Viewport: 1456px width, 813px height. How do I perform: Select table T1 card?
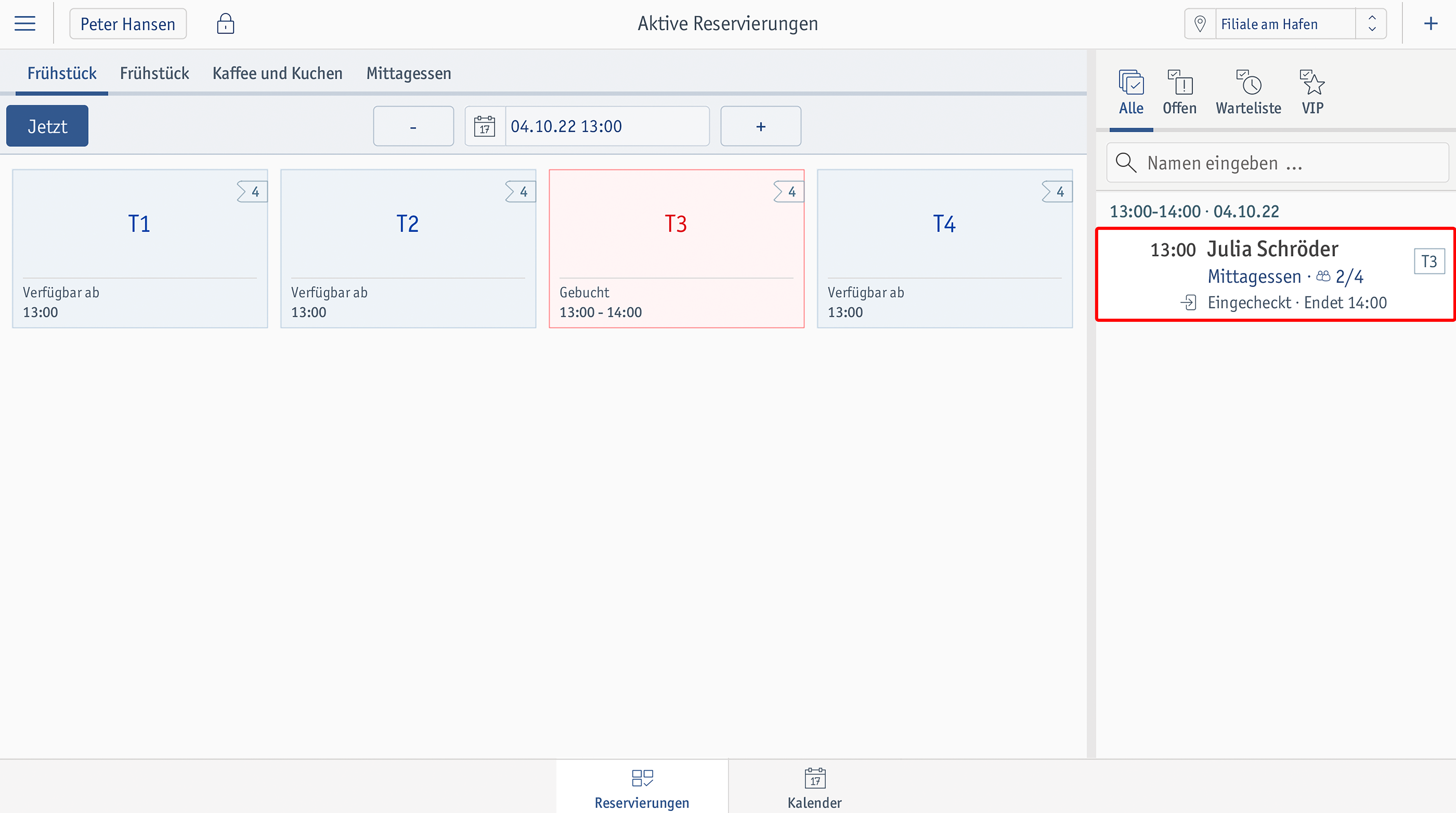click(140, 248)
